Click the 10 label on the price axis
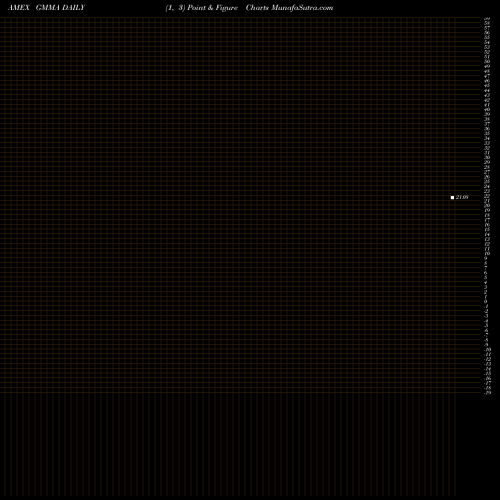 point(487,254)
